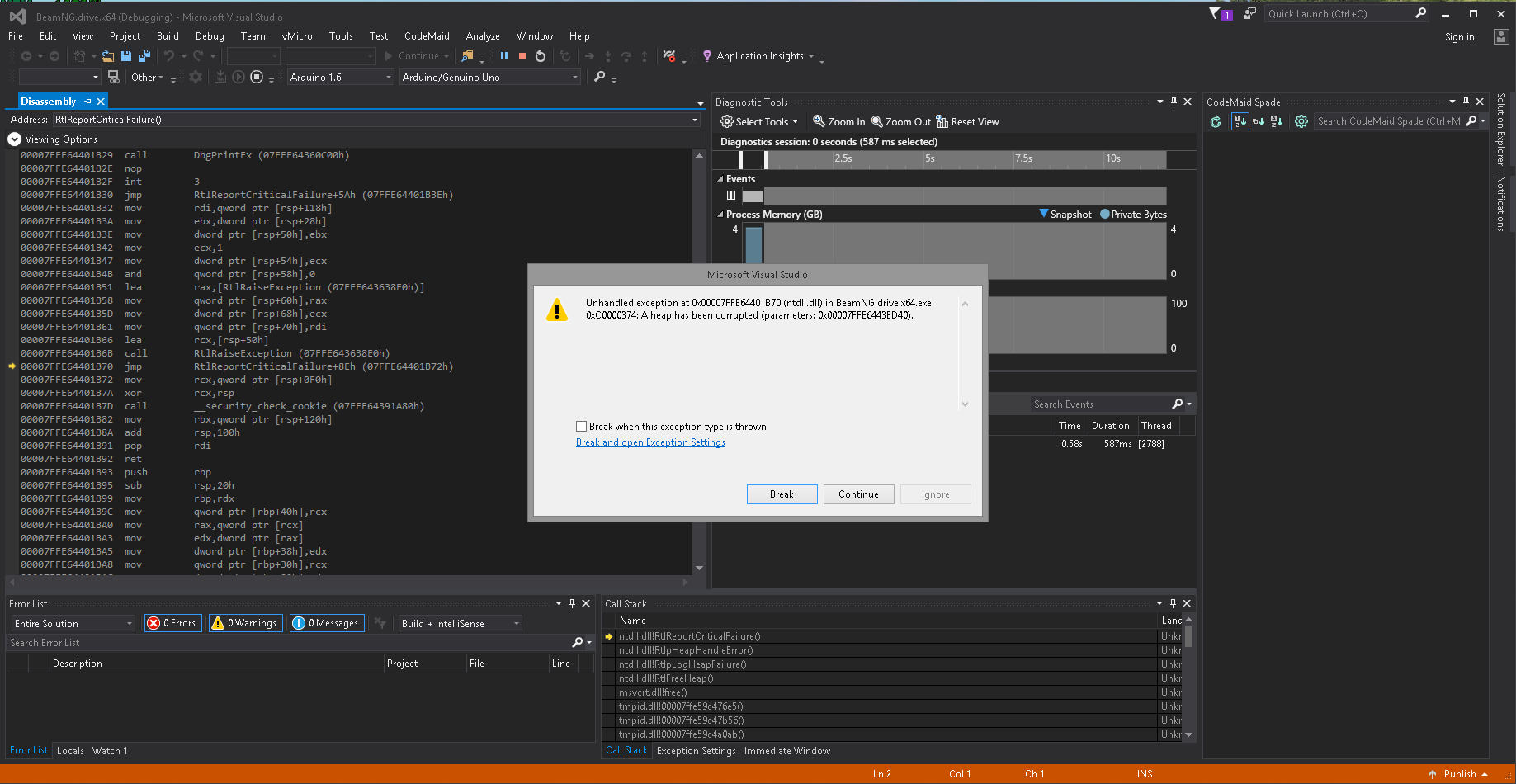1516x784 pixels.
Task: Open the Debug menu
Action: 210,36
